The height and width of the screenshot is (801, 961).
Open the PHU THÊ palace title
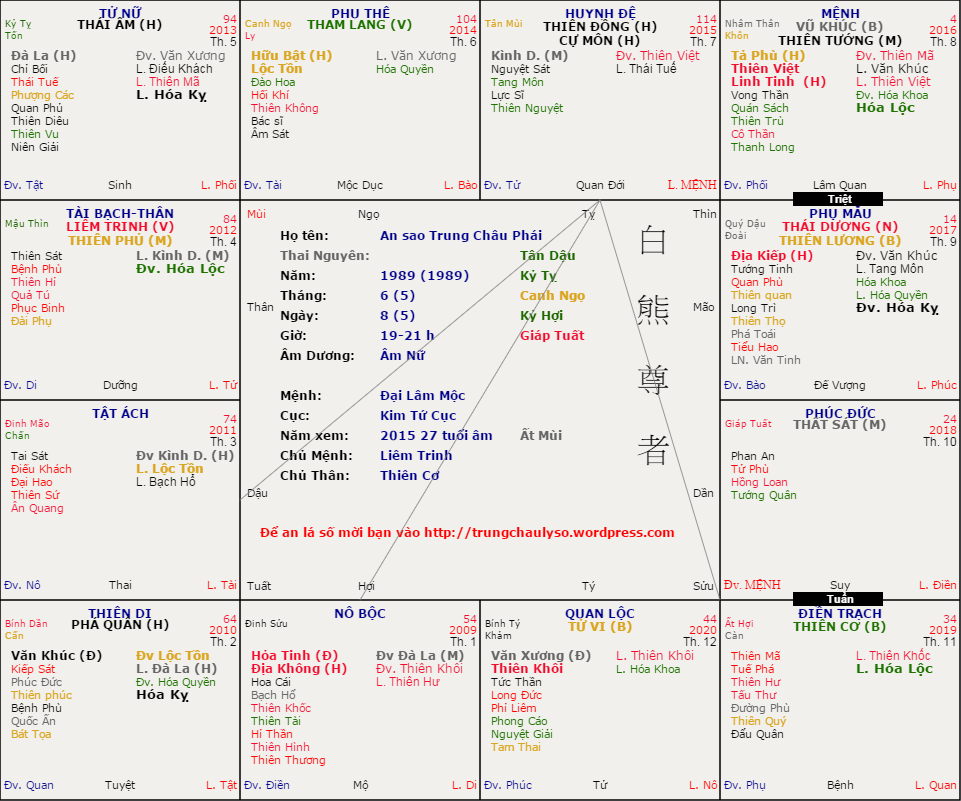[359, 13]
